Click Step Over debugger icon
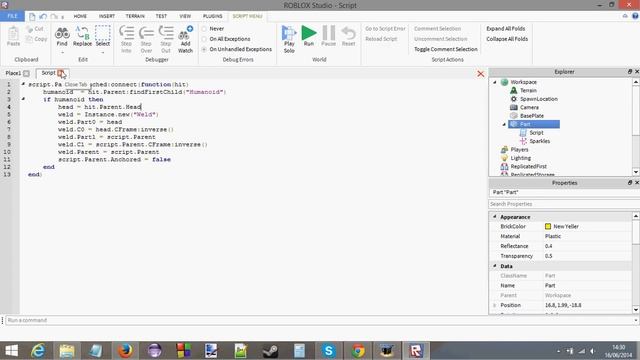The image size is (640, 360). (146, 32)
